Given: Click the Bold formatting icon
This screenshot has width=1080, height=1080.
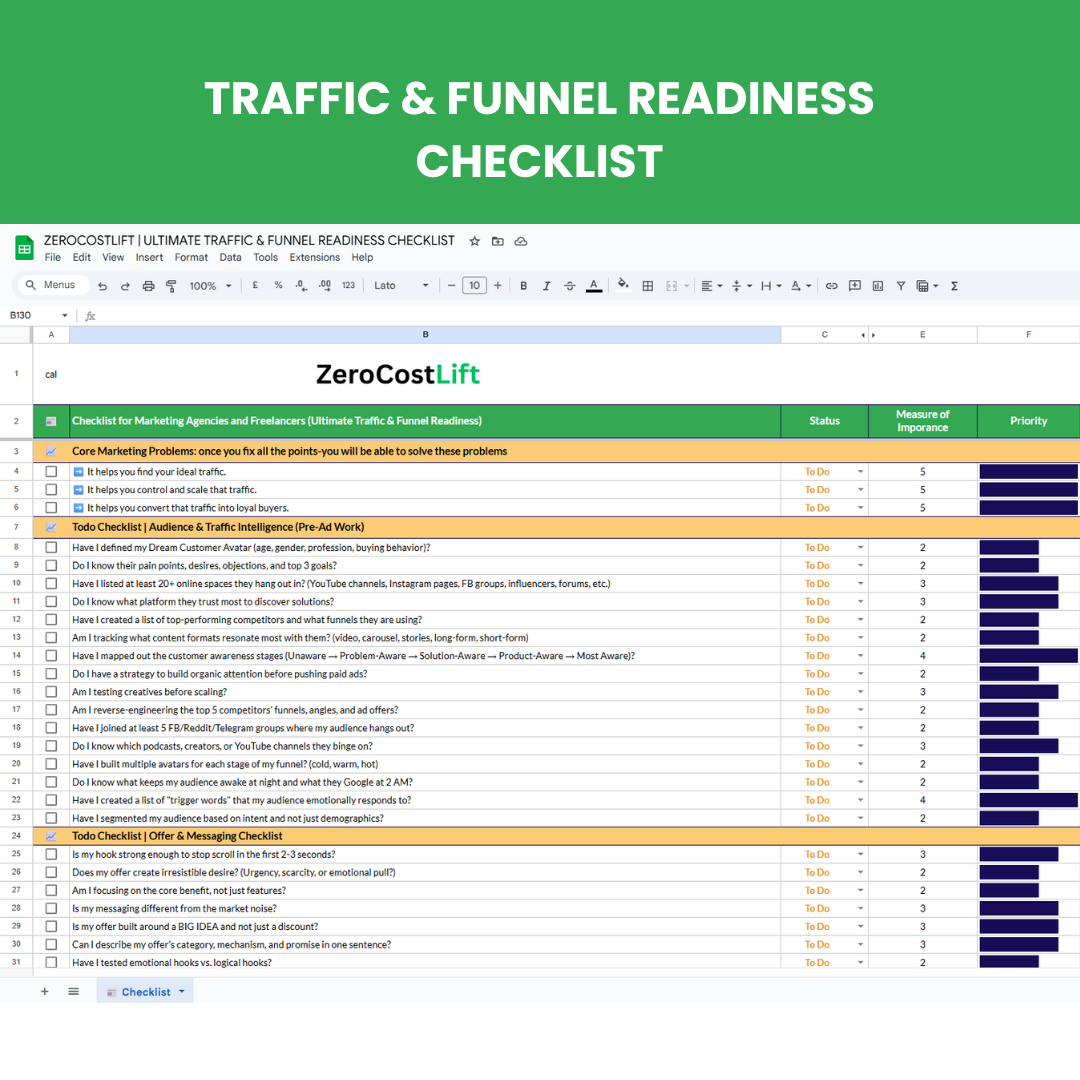Looking at the screenshot, I should (523, 286).
